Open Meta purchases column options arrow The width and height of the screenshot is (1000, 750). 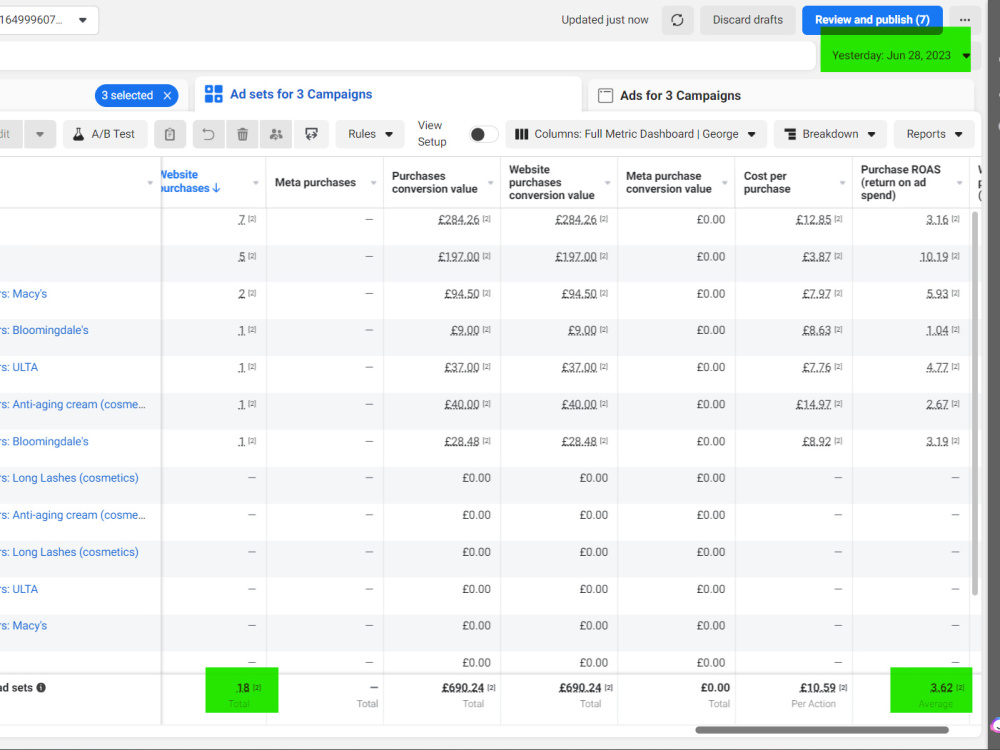(x=373, y=183)
